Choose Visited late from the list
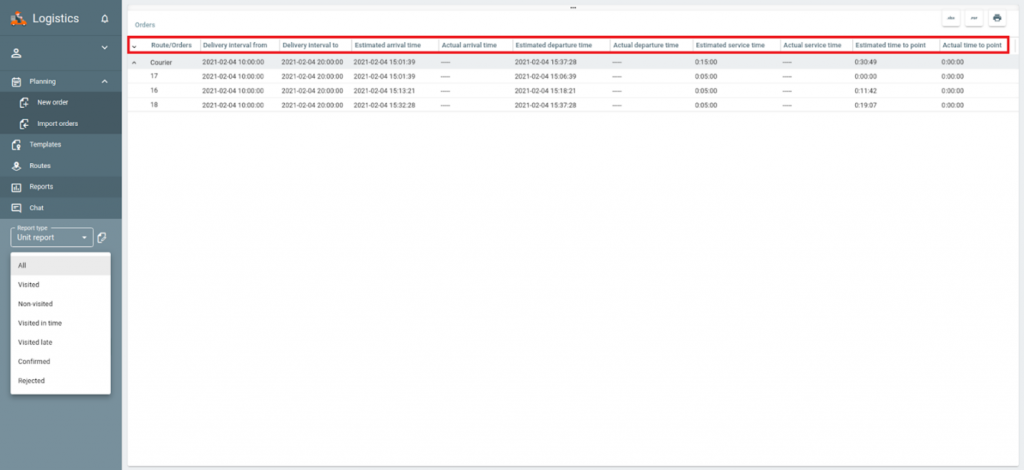1024x470 pixels. [35, 342]
